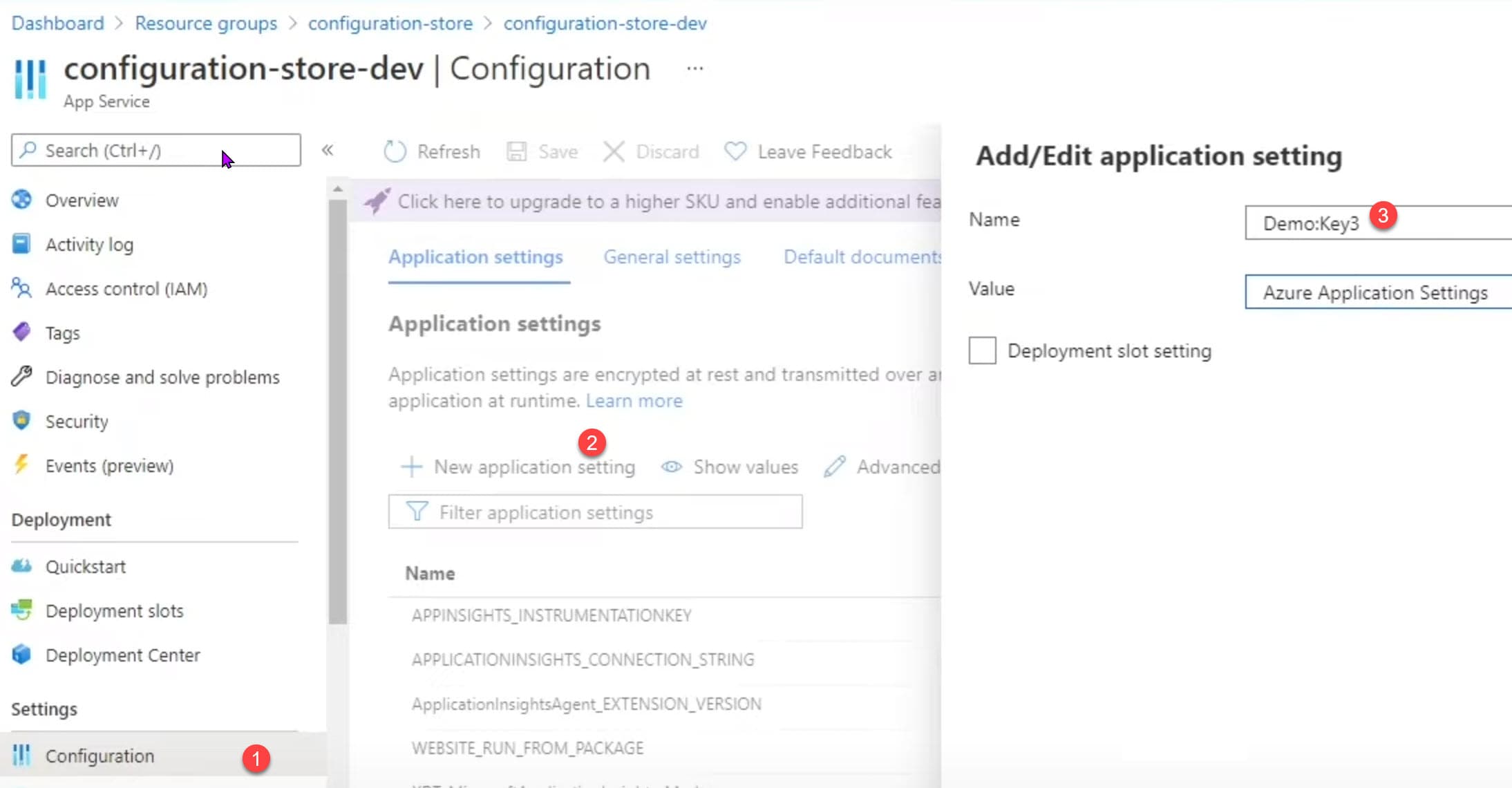Click the scrollbar up arrow
The height and width of the screenshot is (788, 1512).
[337, 188]
